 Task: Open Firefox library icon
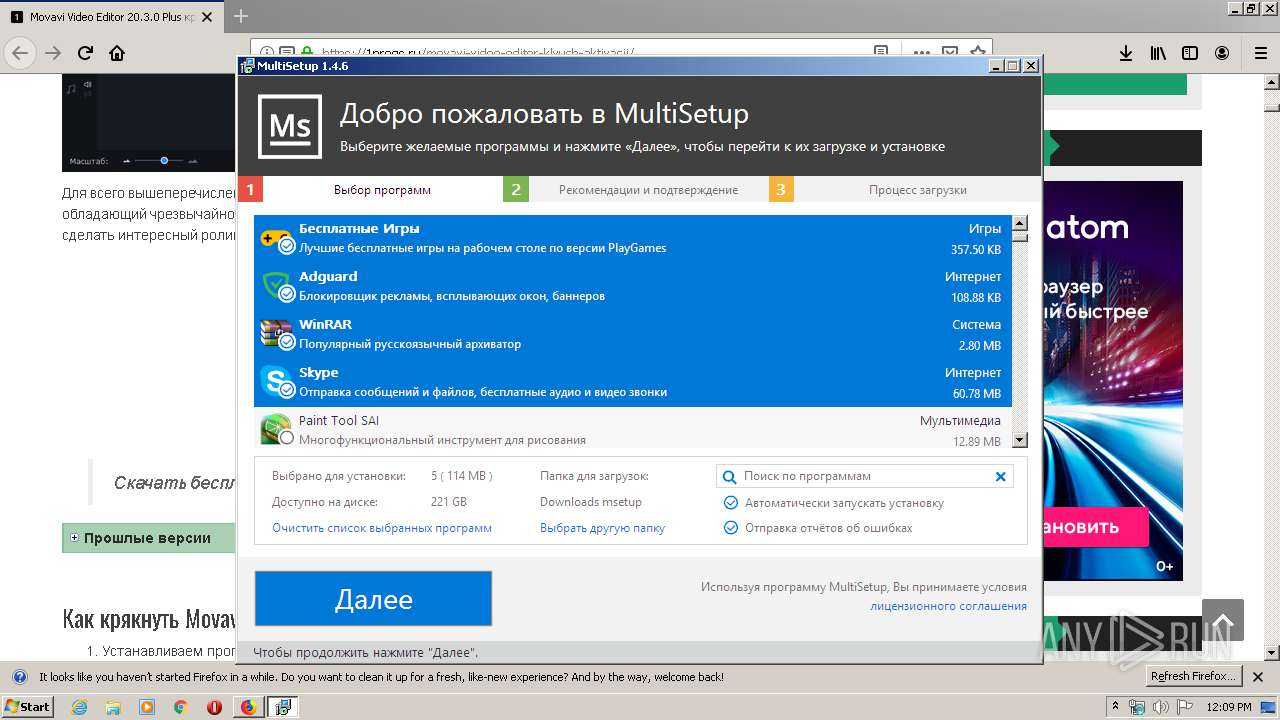1158,53
